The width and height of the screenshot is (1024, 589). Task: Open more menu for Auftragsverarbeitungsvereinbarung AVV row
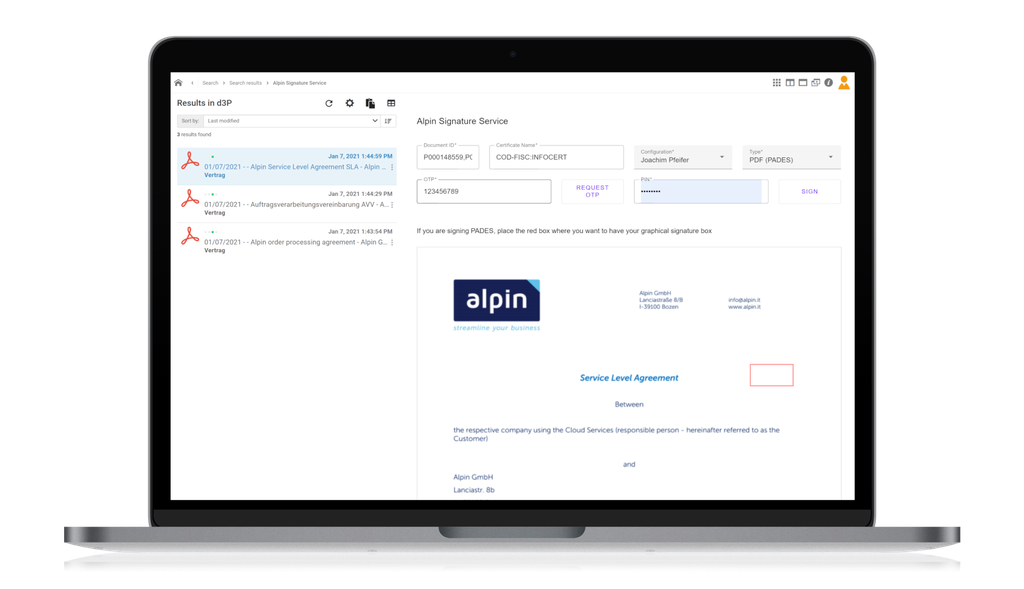[x=392, y=205]
